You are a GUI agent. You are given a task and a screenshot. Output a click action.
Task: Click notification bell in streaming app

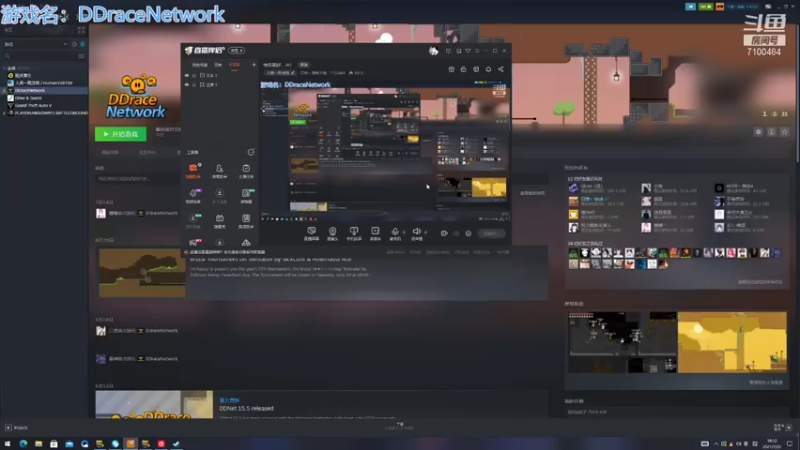click(x=488, y=69)
